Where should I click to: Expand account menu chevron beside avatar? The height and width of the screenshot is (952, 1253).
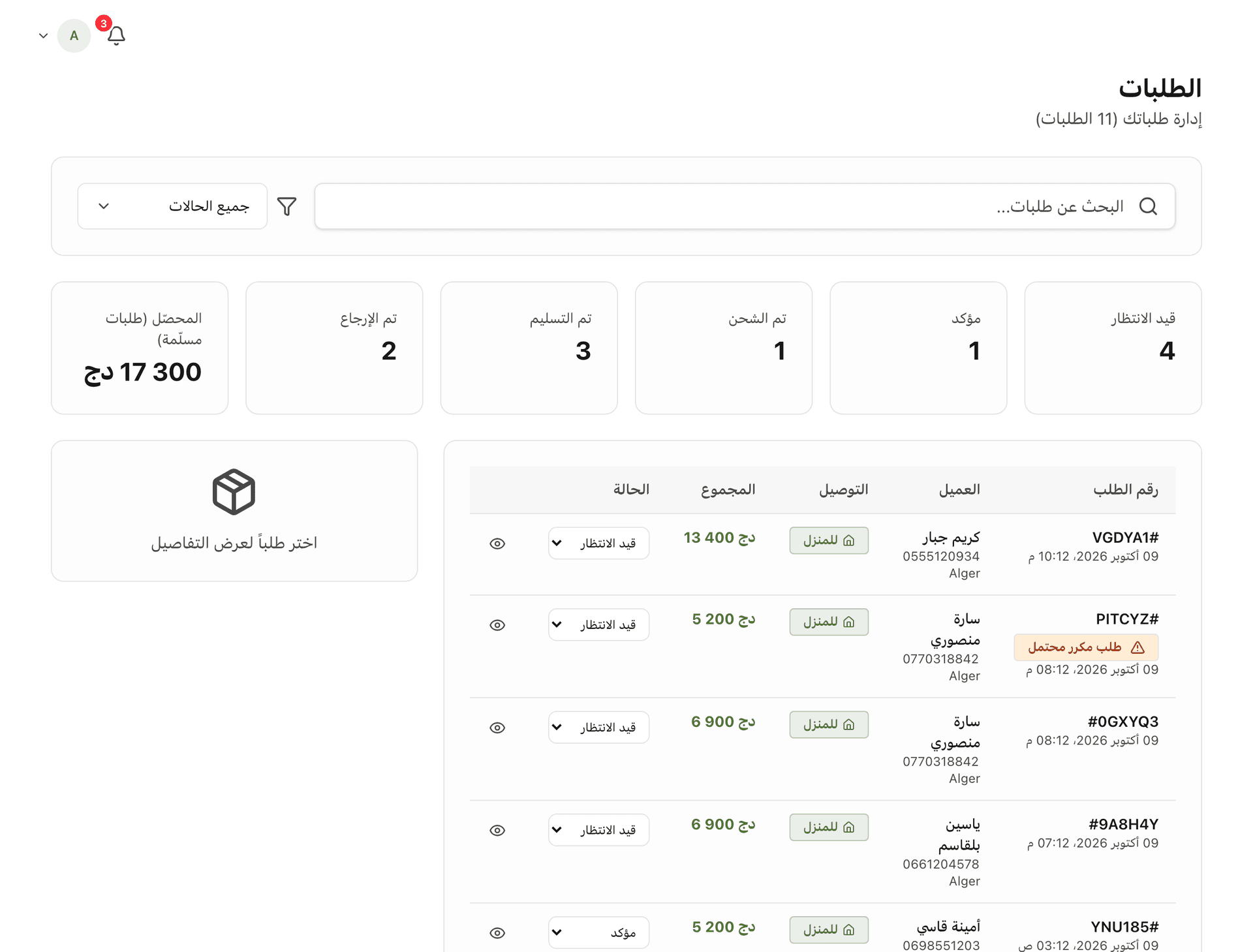[x=44, y=36]
